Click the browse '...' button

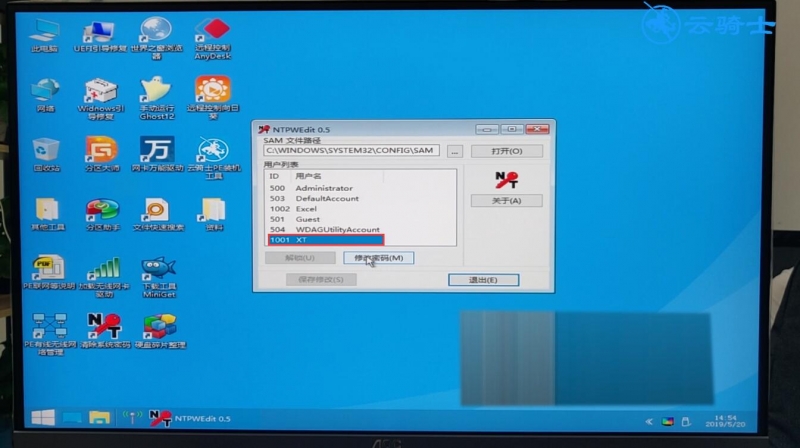455,152
